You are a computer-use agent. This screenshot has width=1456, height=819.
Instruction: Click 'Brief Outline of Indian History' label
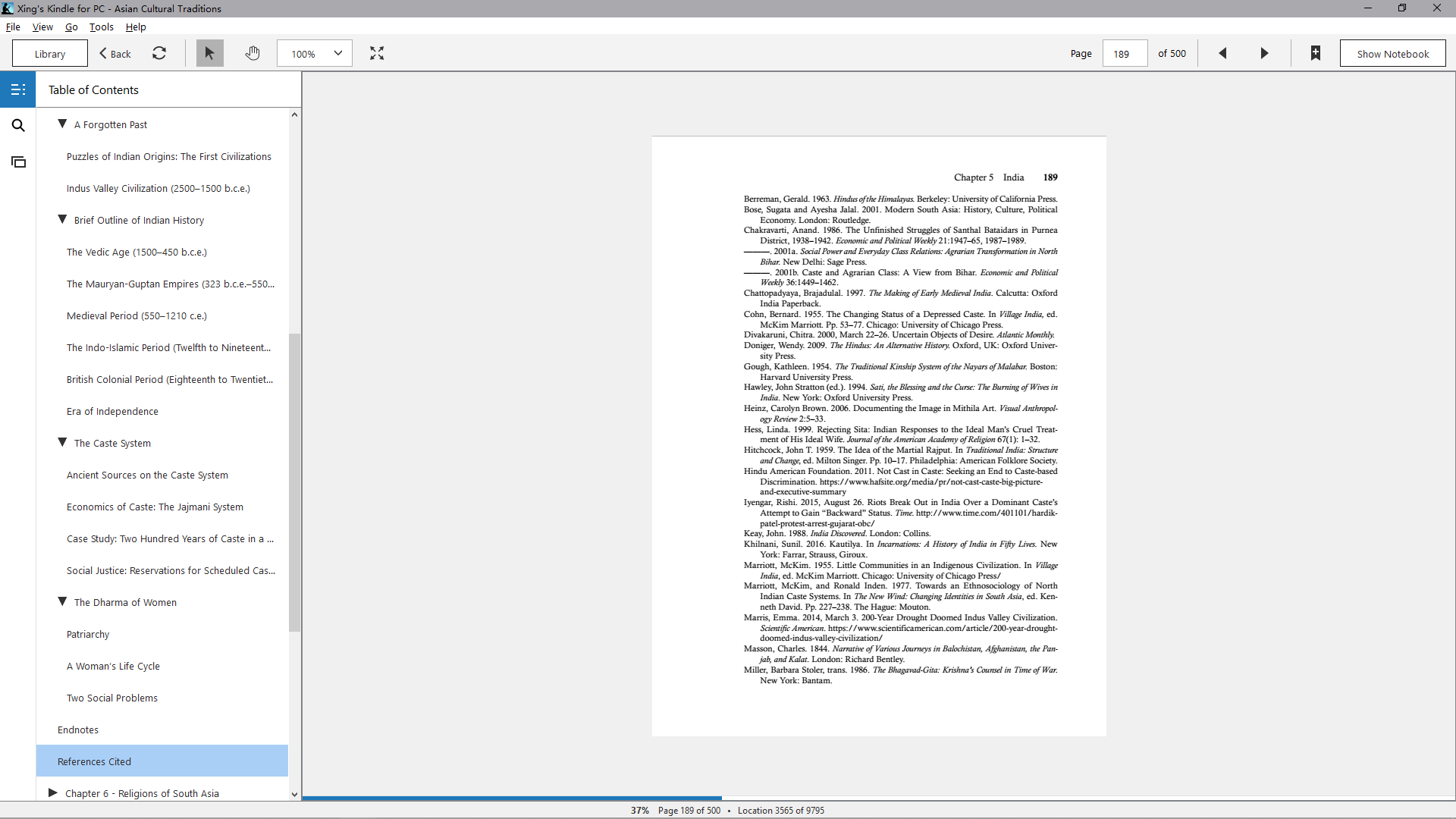[x=139, y=221]
